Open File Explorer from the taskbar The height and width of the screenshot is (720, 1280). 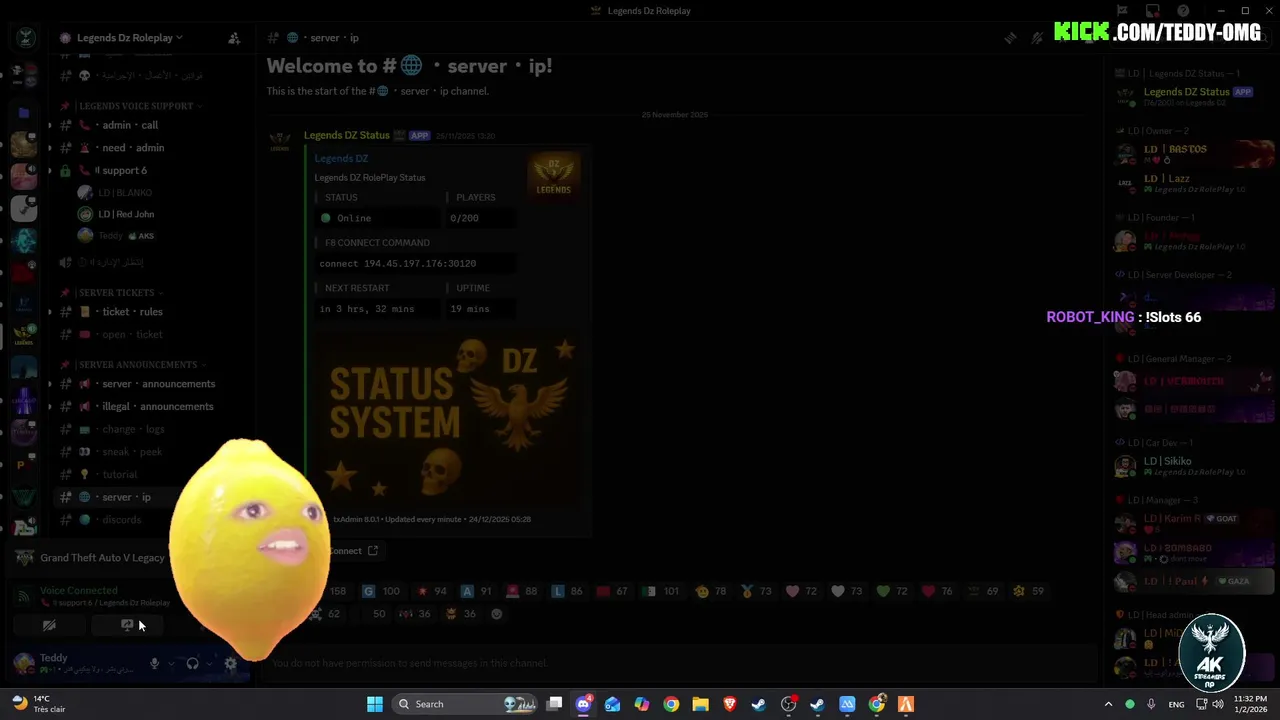tap(700, 704)
